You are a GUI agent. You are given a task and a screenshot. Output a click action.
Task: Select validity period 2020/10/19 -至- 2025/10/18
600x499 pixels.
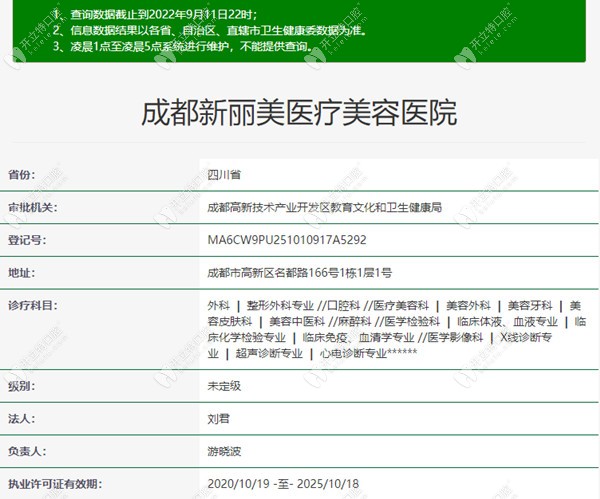(283, 484)
